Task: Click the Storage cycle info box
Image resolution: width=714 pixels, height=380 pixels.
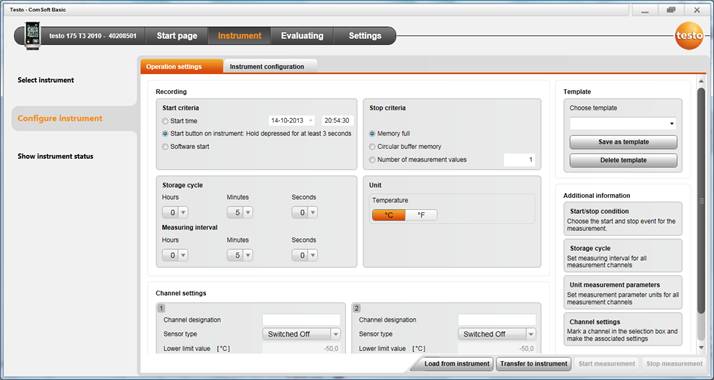Action: point(623,256)
